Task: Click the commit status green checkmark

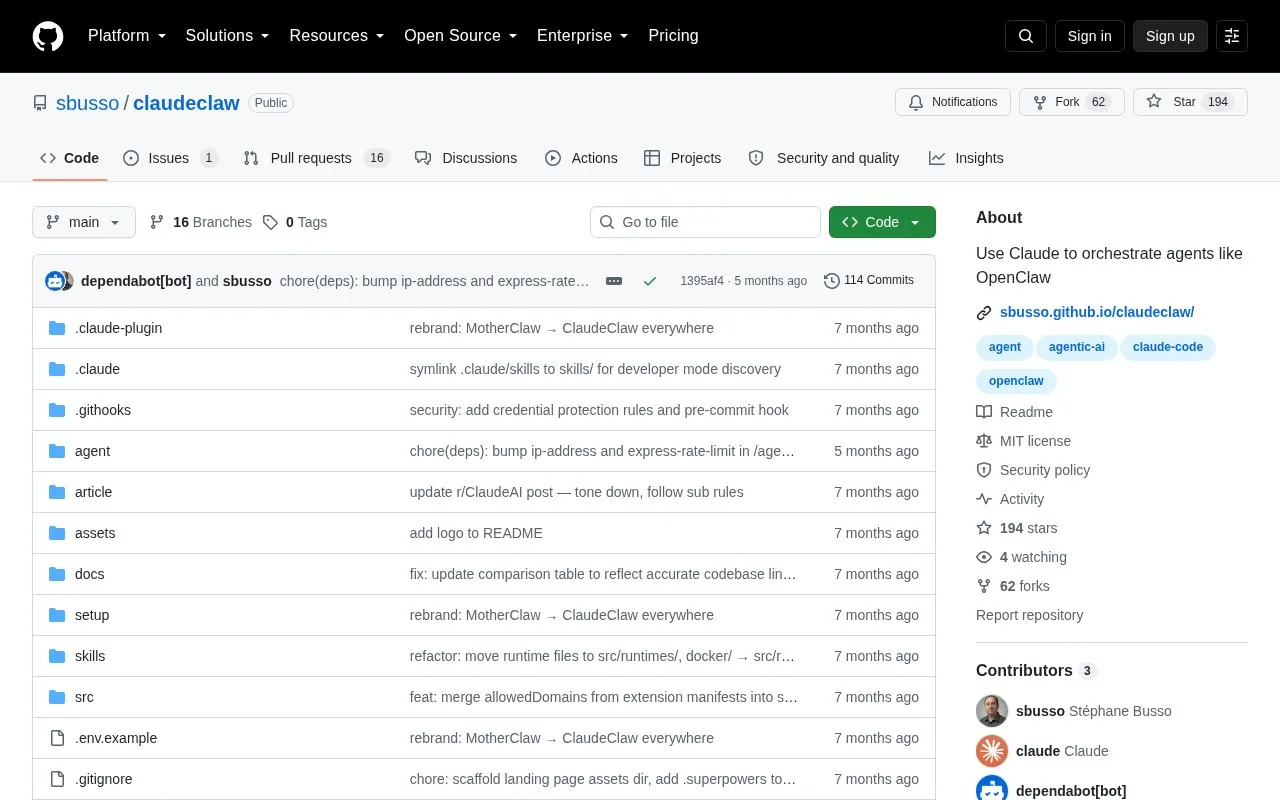Action: click(x=650, y=281)
